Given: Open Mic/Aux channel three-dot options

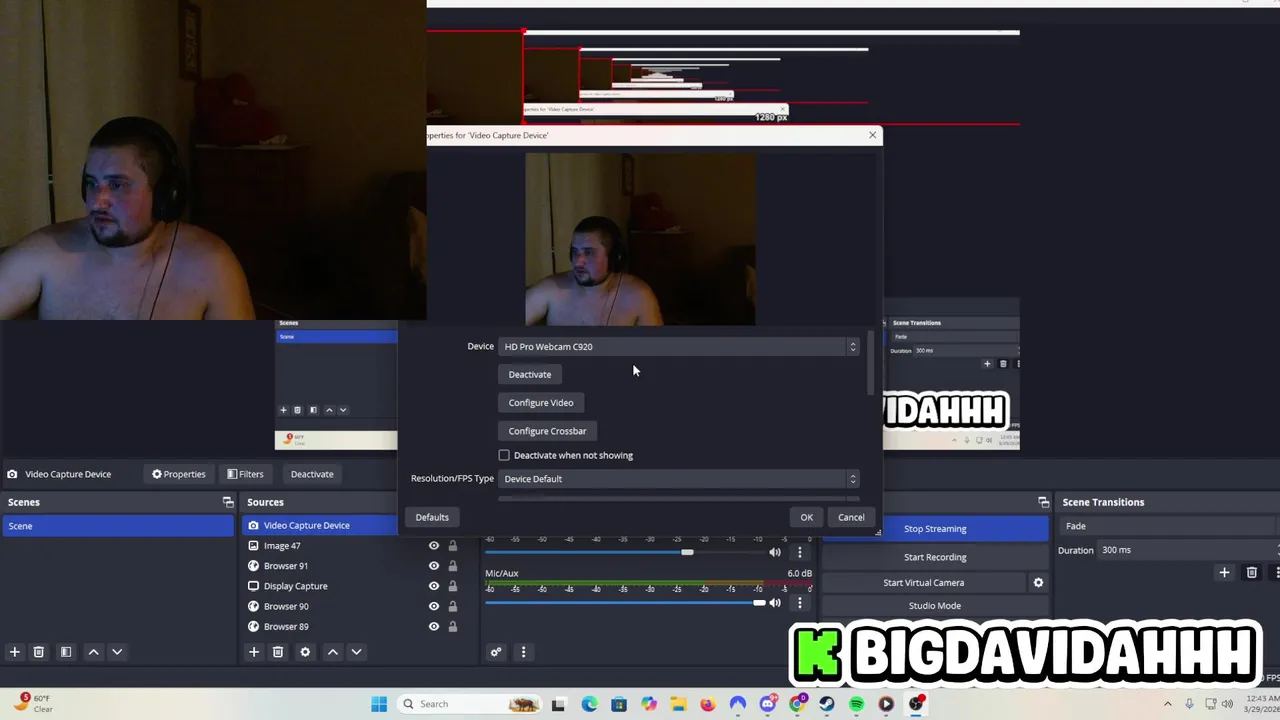Looking at the screenshot, I should 799,603.
